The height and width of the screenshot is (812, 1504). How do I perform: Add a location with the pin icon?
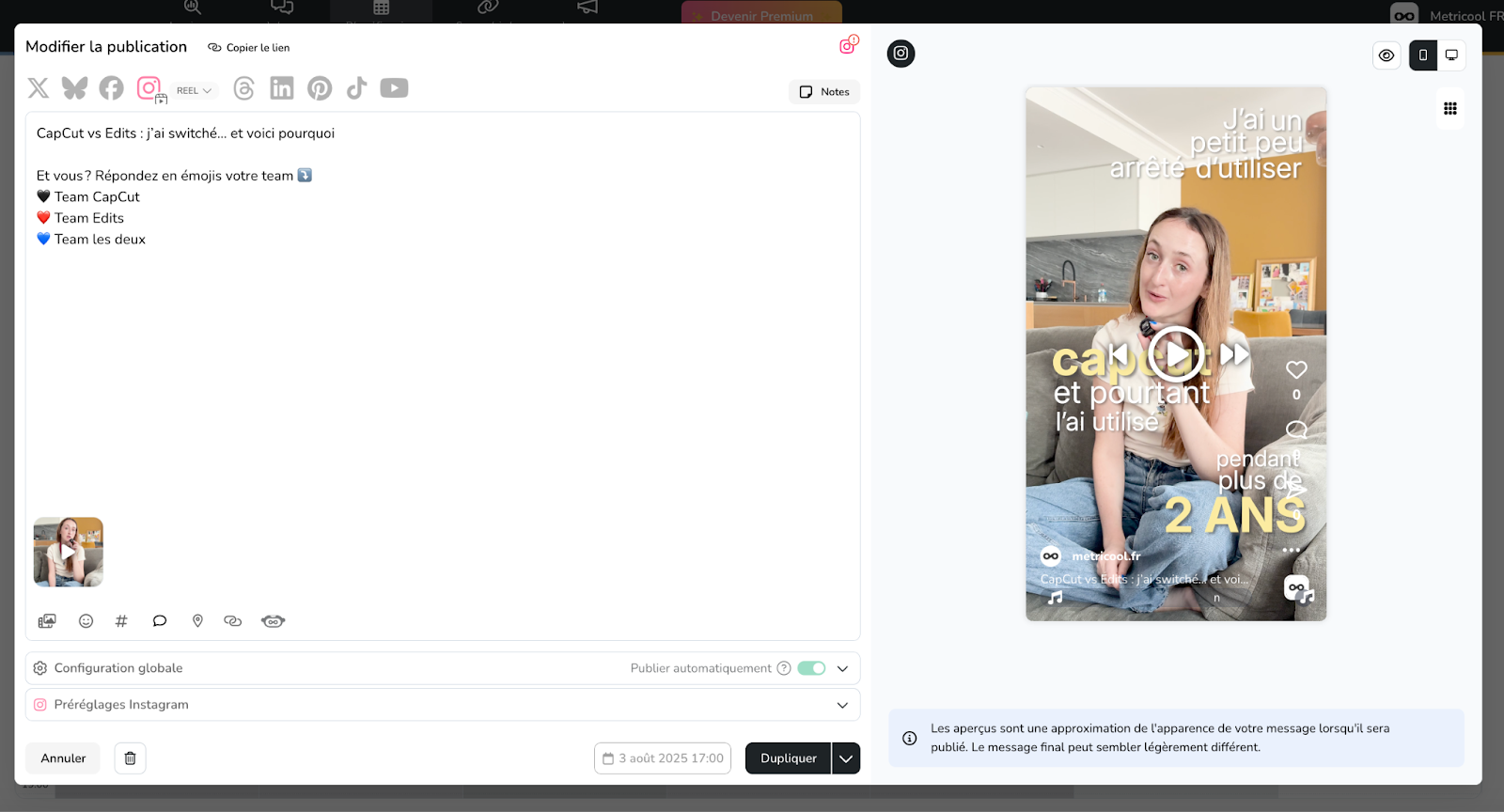[197, 621]
